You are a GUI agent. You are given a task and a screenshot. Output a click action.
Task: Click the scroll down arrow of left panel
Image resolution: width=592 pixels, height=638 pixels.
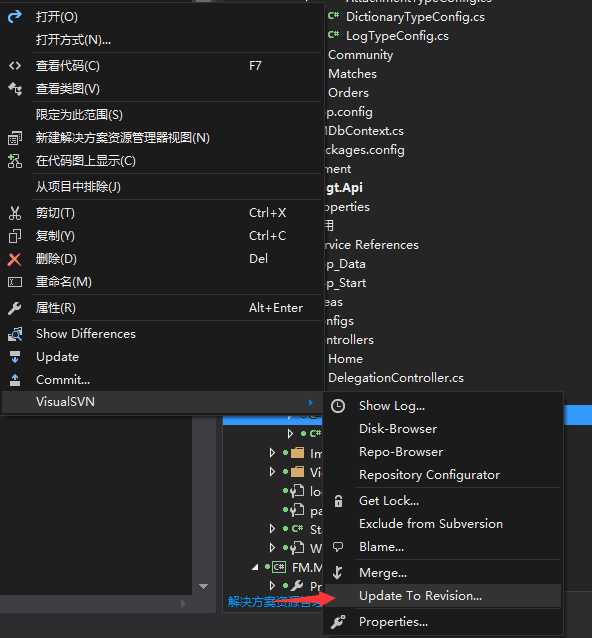[x=203, y=587]
